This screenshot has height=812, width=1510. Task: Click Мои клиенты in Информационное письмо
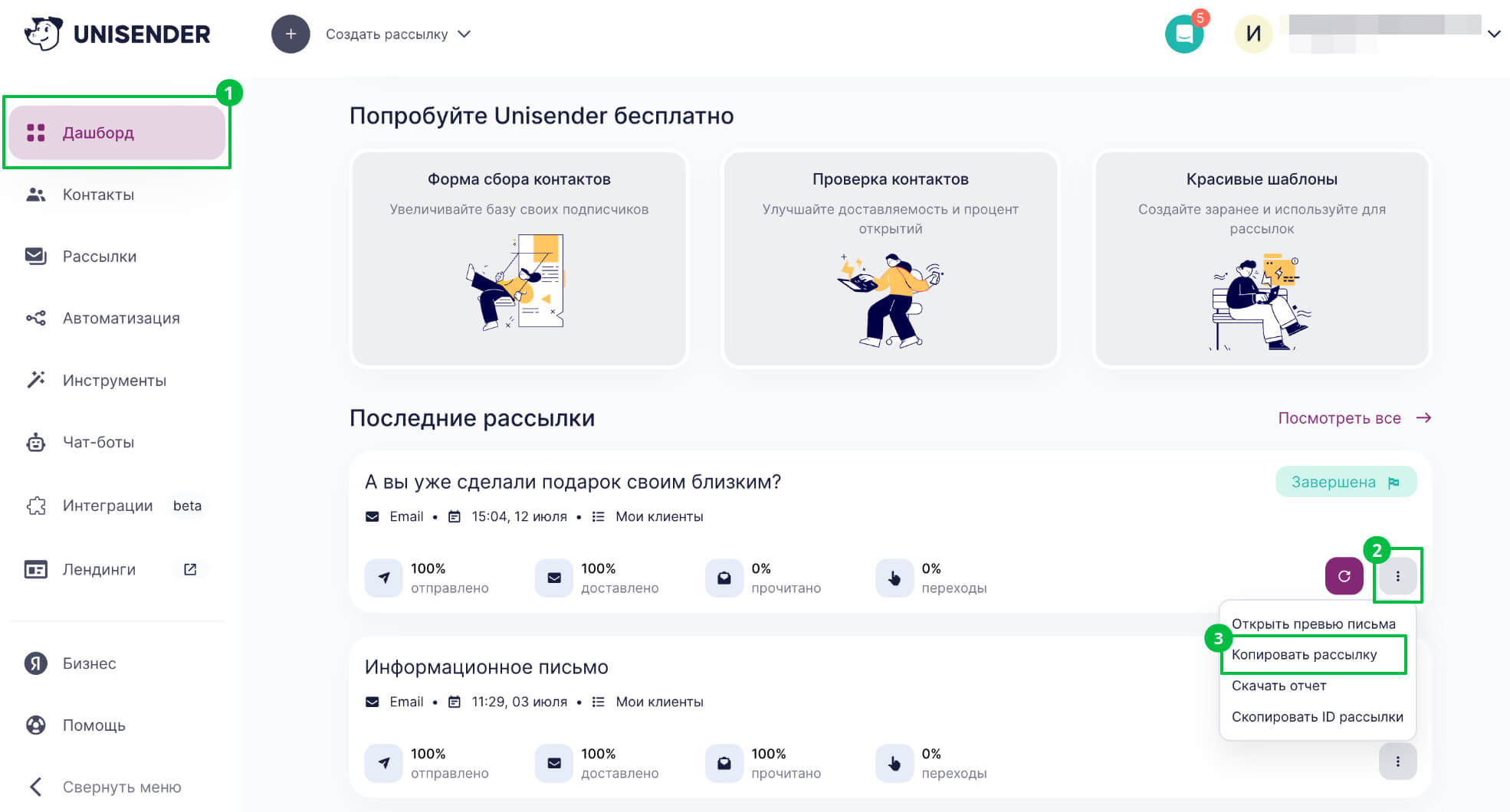(659, 702)
